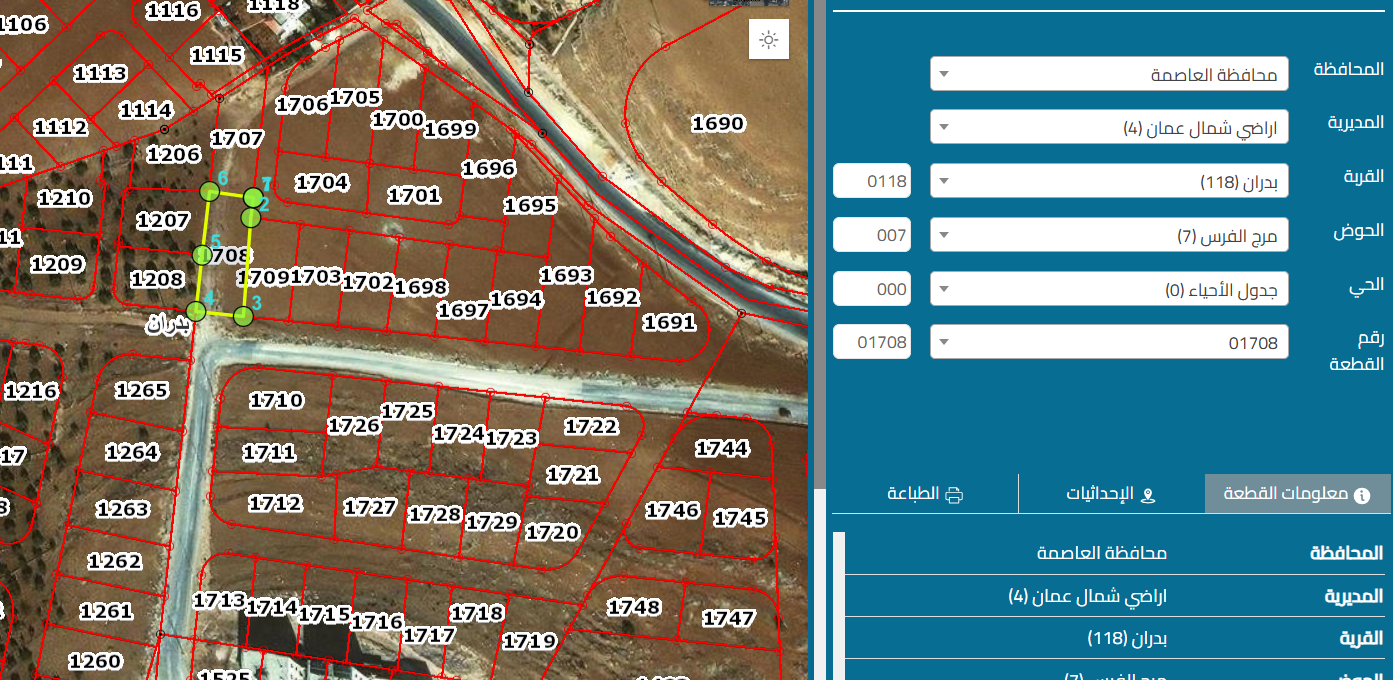Viewport: 1393px width, 680px height.
Task: Click the printer icon in الطباعة tab
Action: 954,494
